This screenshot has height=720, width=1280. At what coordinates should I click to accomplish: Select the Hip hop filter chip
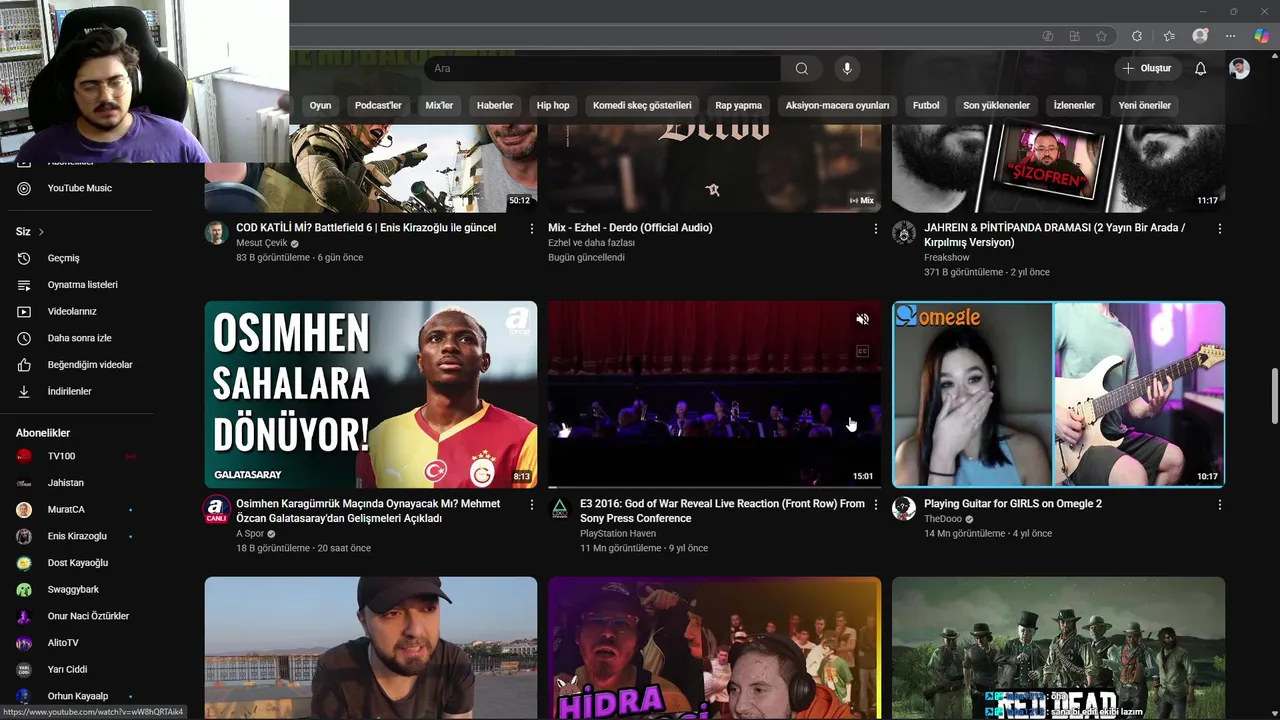(x=553, y=105)
